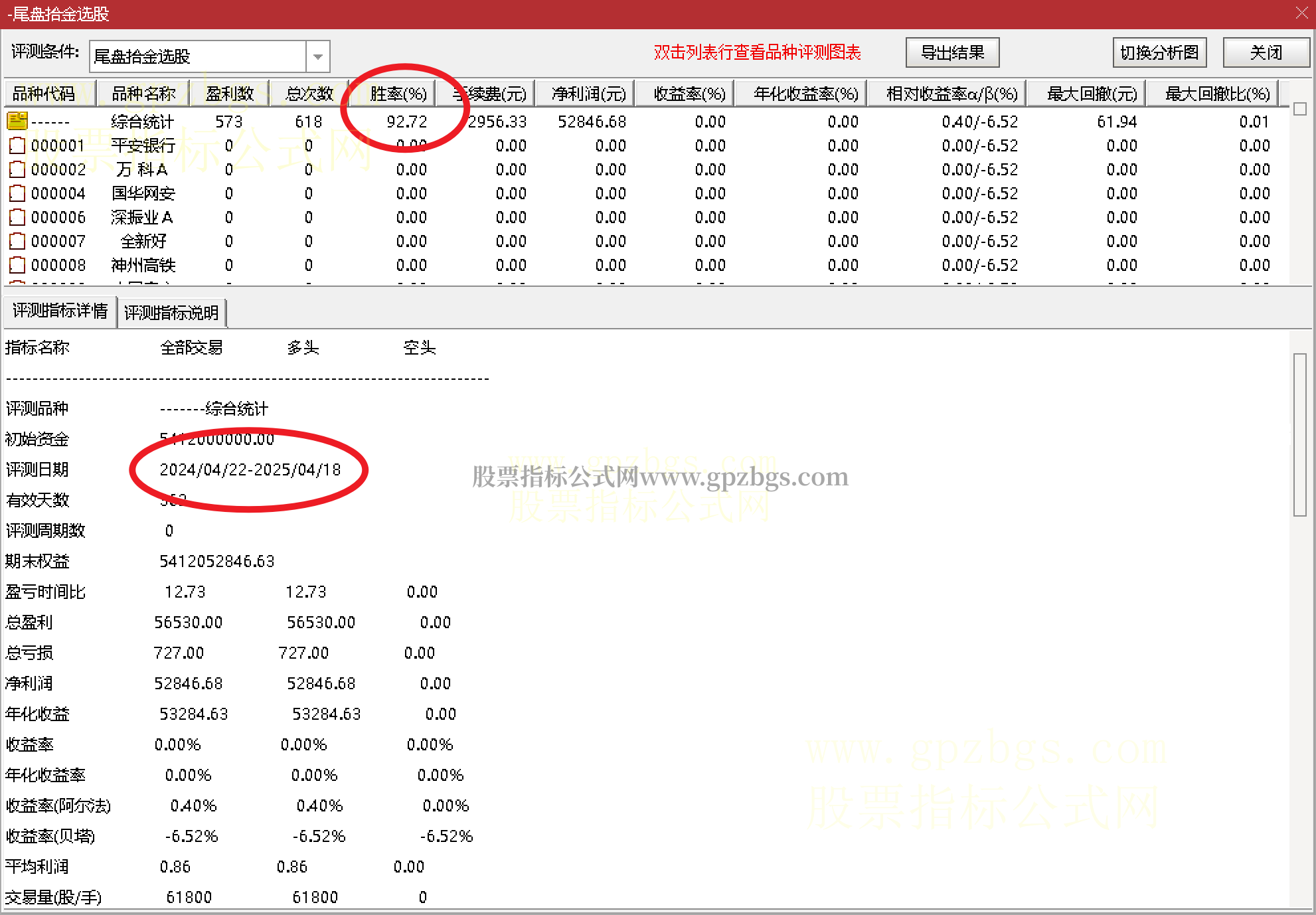Click the 期末权益 value 5412052846.63
This screenshot has width=1316, height=915.
click(216, 561)
